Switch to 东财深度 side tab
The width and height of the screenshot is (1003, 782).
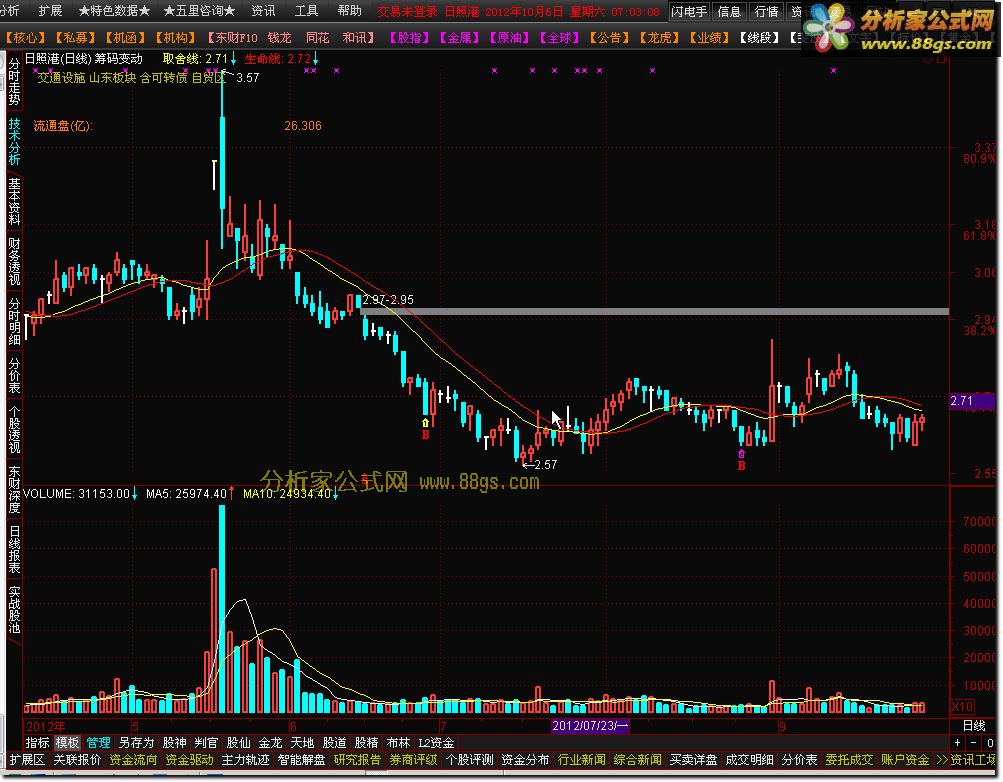click(14, 489)
